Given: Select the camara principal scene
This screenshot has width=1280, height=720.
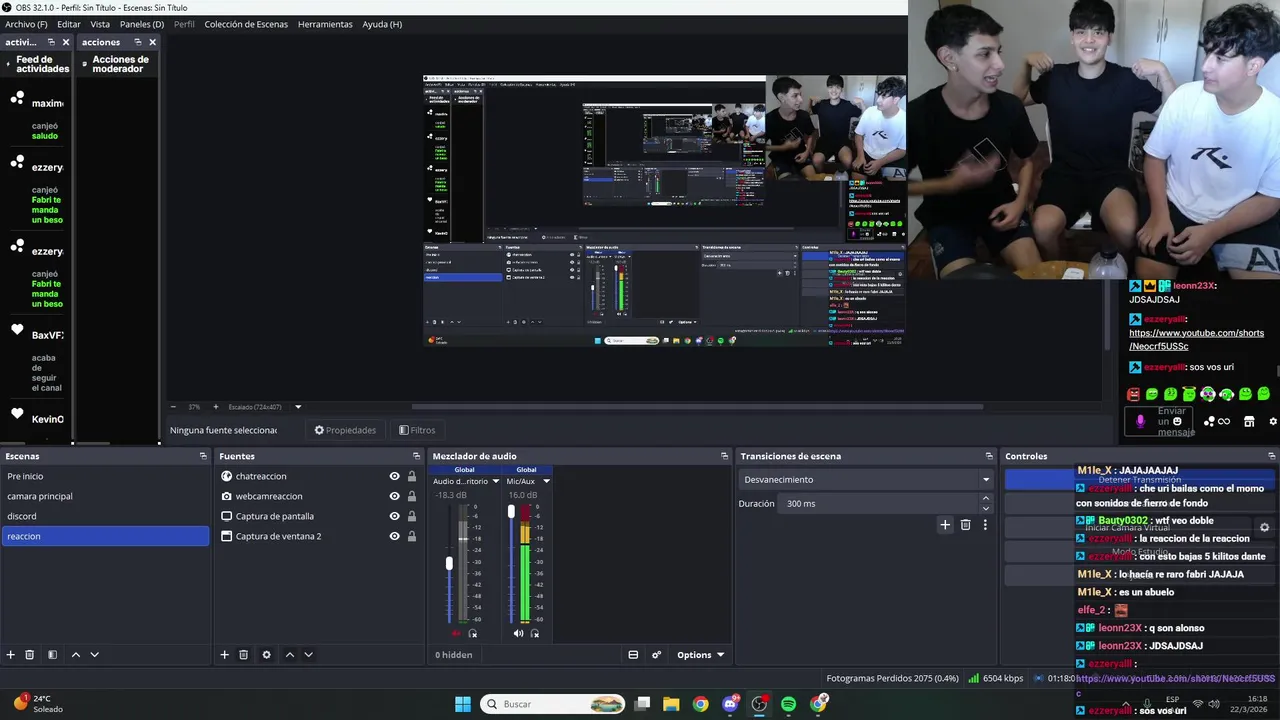Looking at the screenshot, I should 105,496.
